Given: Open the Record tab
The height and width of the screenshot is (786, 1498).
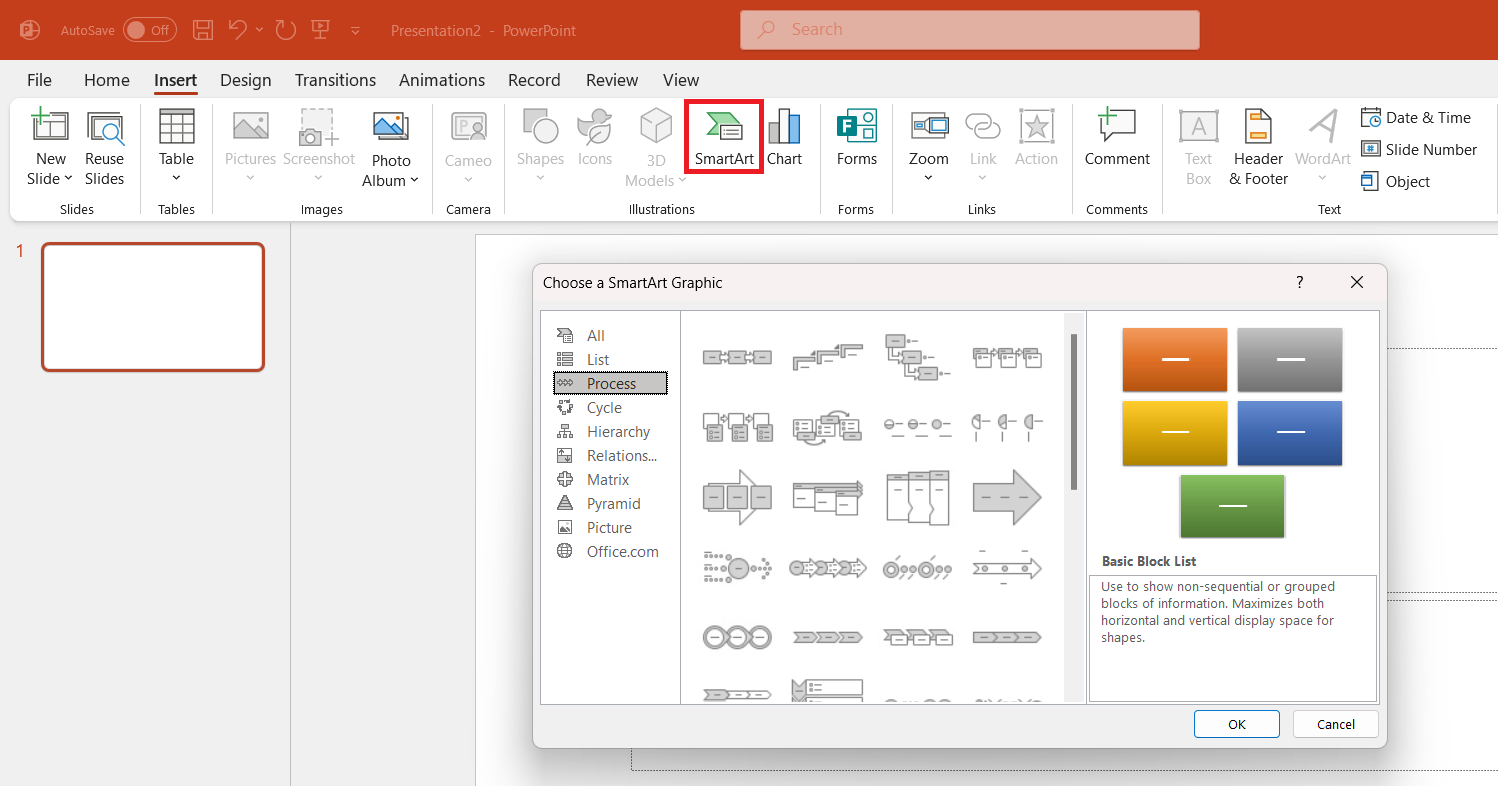Looking at the screenshot, I should 534,80.
